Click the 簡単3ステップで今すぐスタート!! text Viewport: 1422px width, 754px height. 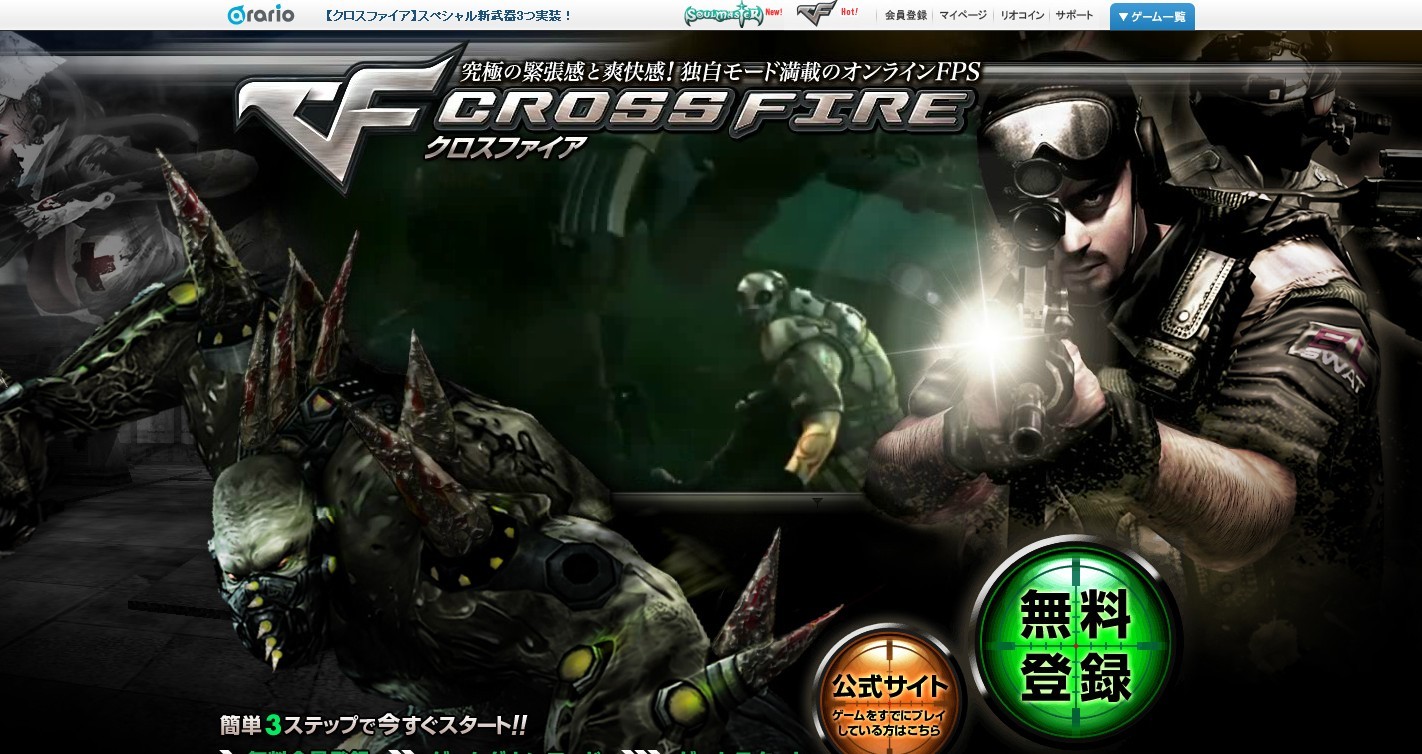pyautogui.click(x=373, y=723)
